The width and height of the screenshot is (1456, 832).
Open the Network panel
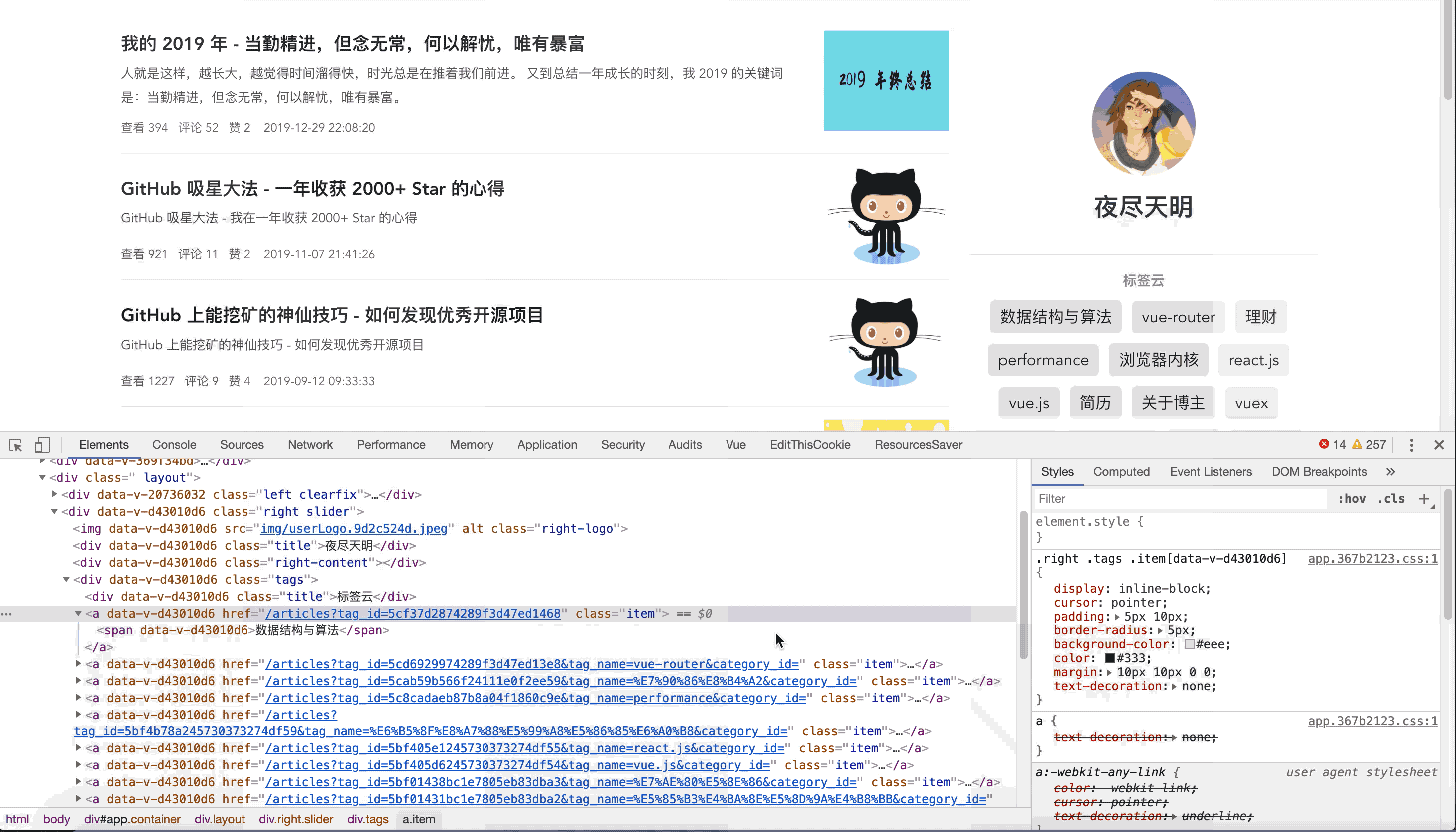310,444
